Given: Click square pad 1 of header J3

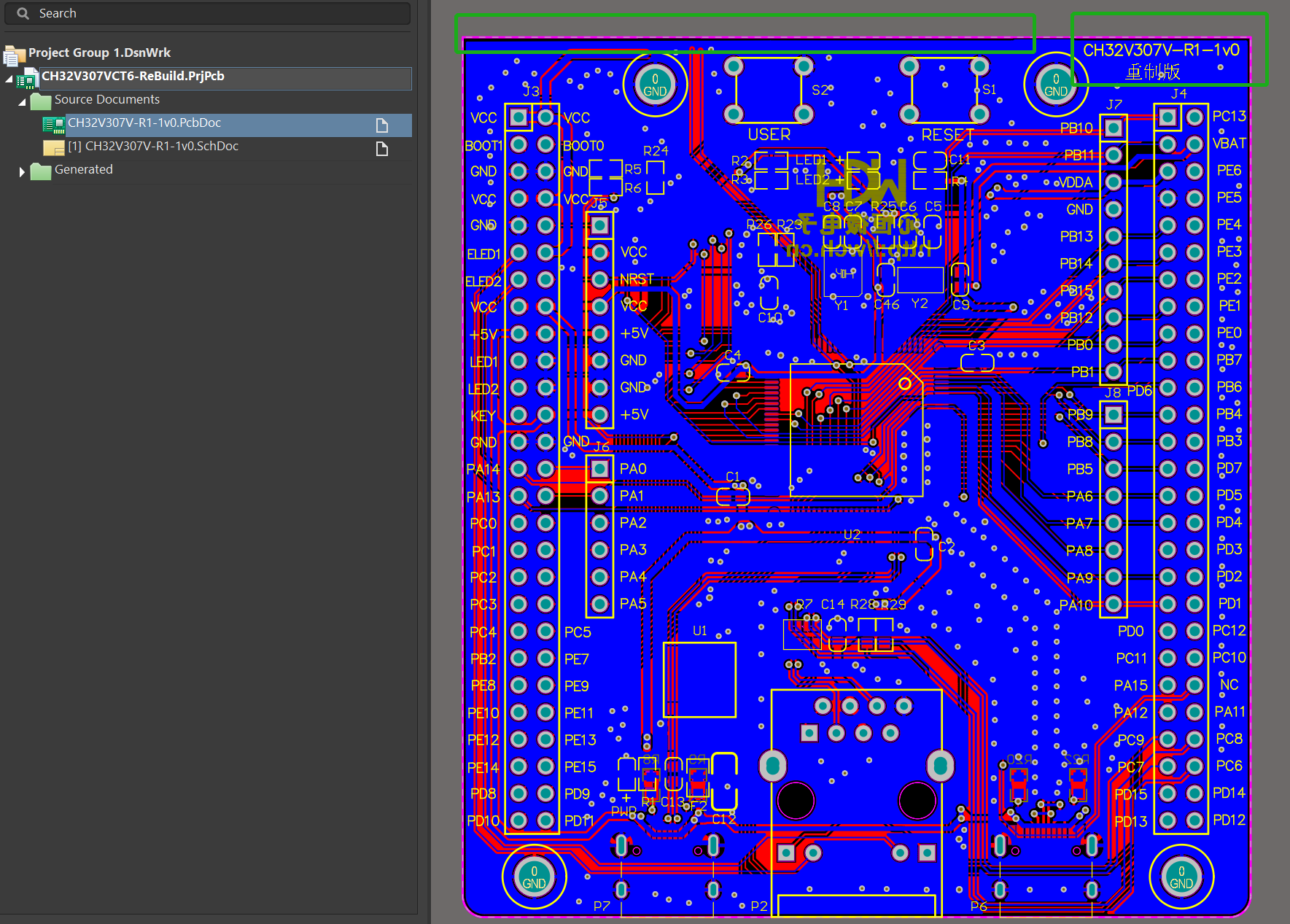Looking at the screenshot, I should 518,117.
